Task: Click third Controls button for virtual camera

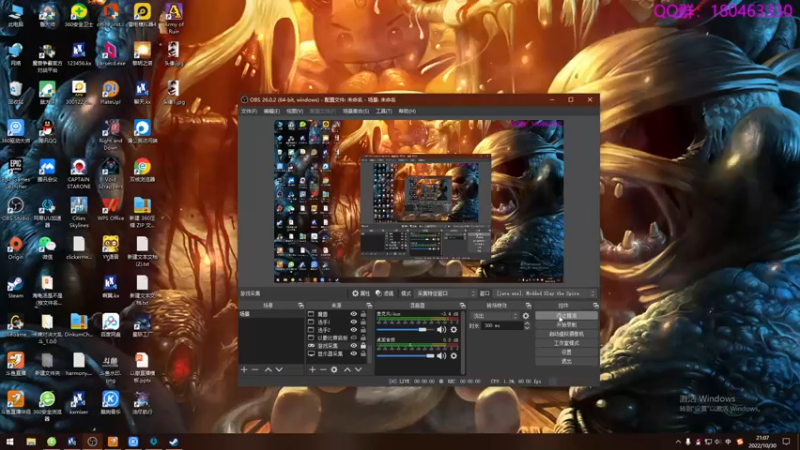Action: click(x=566, y=334)
